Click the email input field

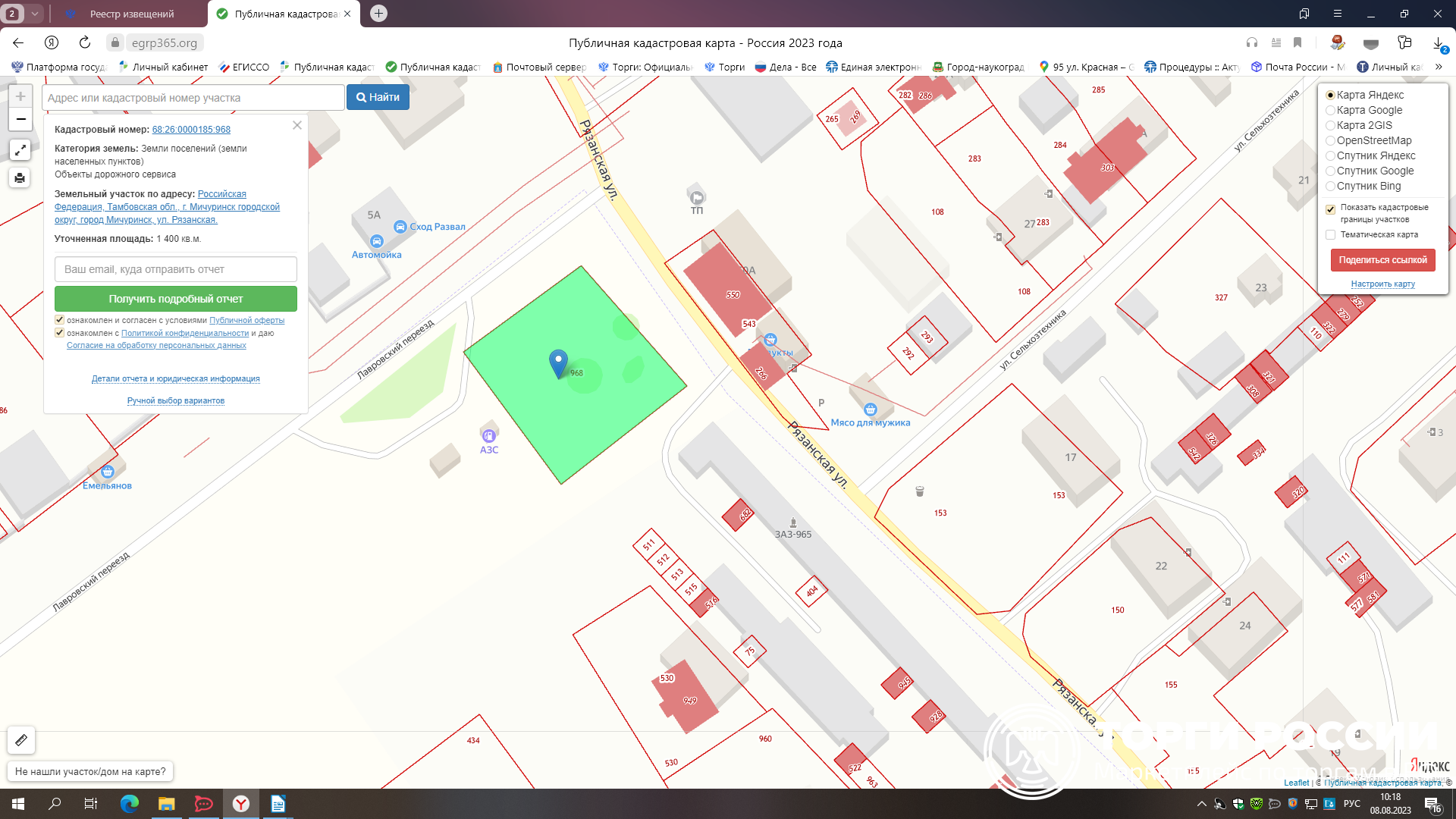pos(176,269)
